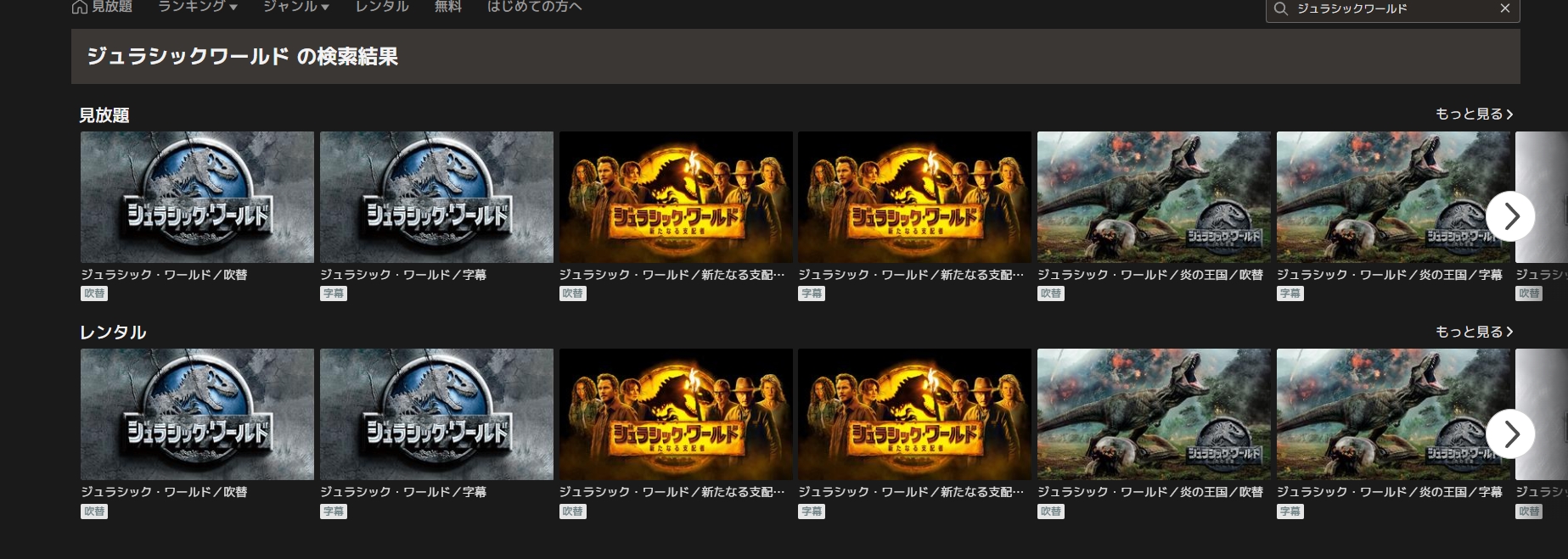This screenshot has height=559, width=1568.
Task: Open ジュラシック・ワールド/吹替 thumbnail under 見放題
Action: pos(197,197)
